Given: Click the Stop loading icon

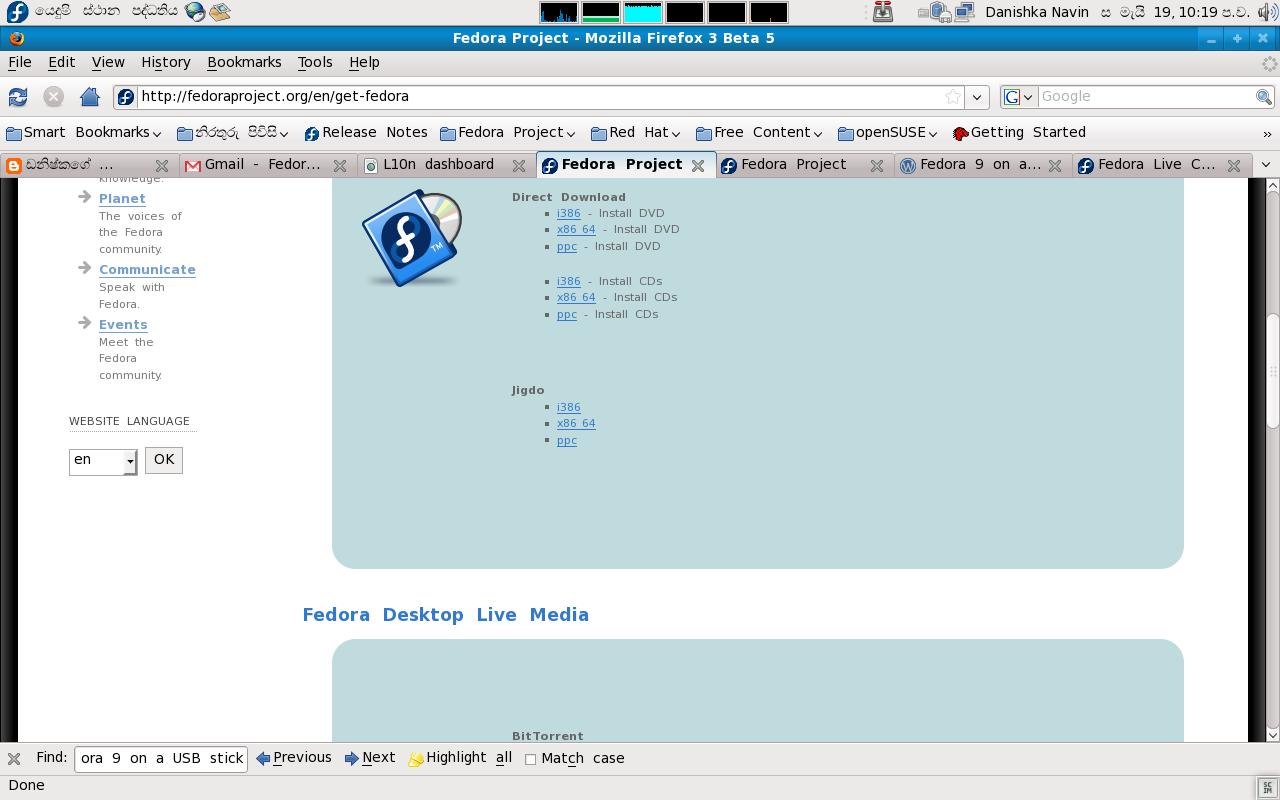Looking at the screenshot, I should (54, 97).
